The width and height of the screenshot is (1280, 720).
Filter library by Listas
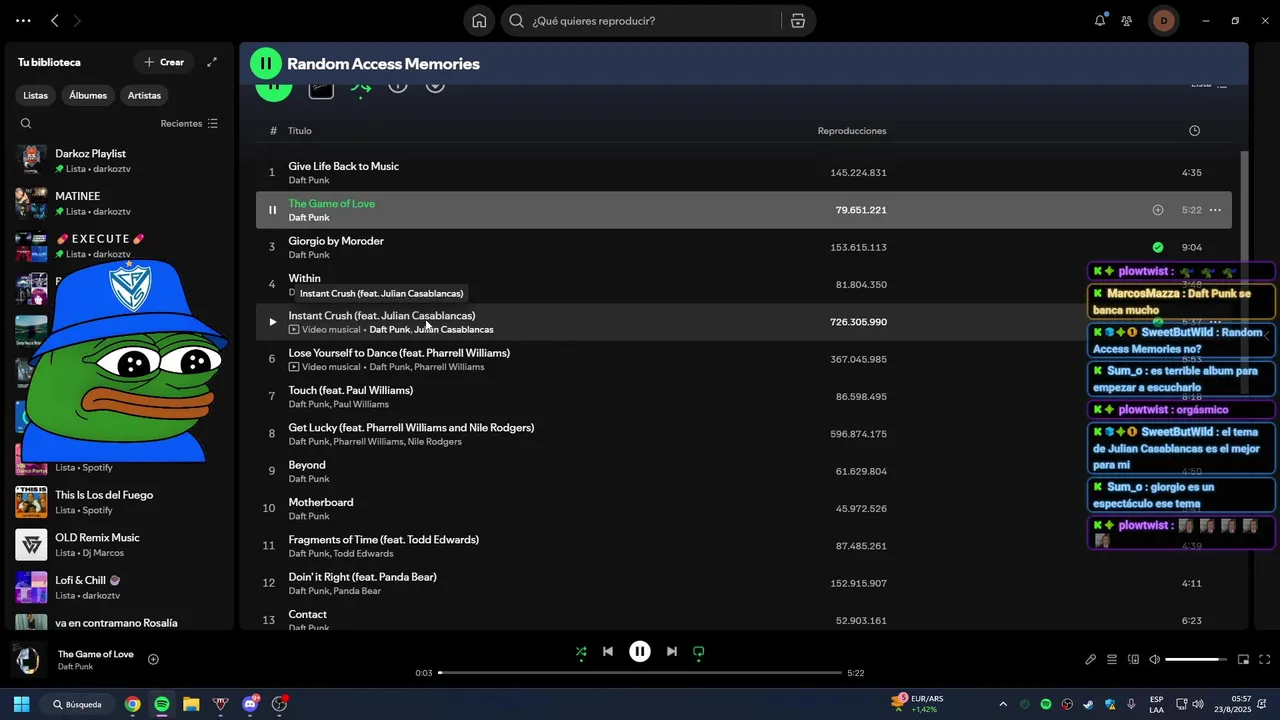coord(35,95)
